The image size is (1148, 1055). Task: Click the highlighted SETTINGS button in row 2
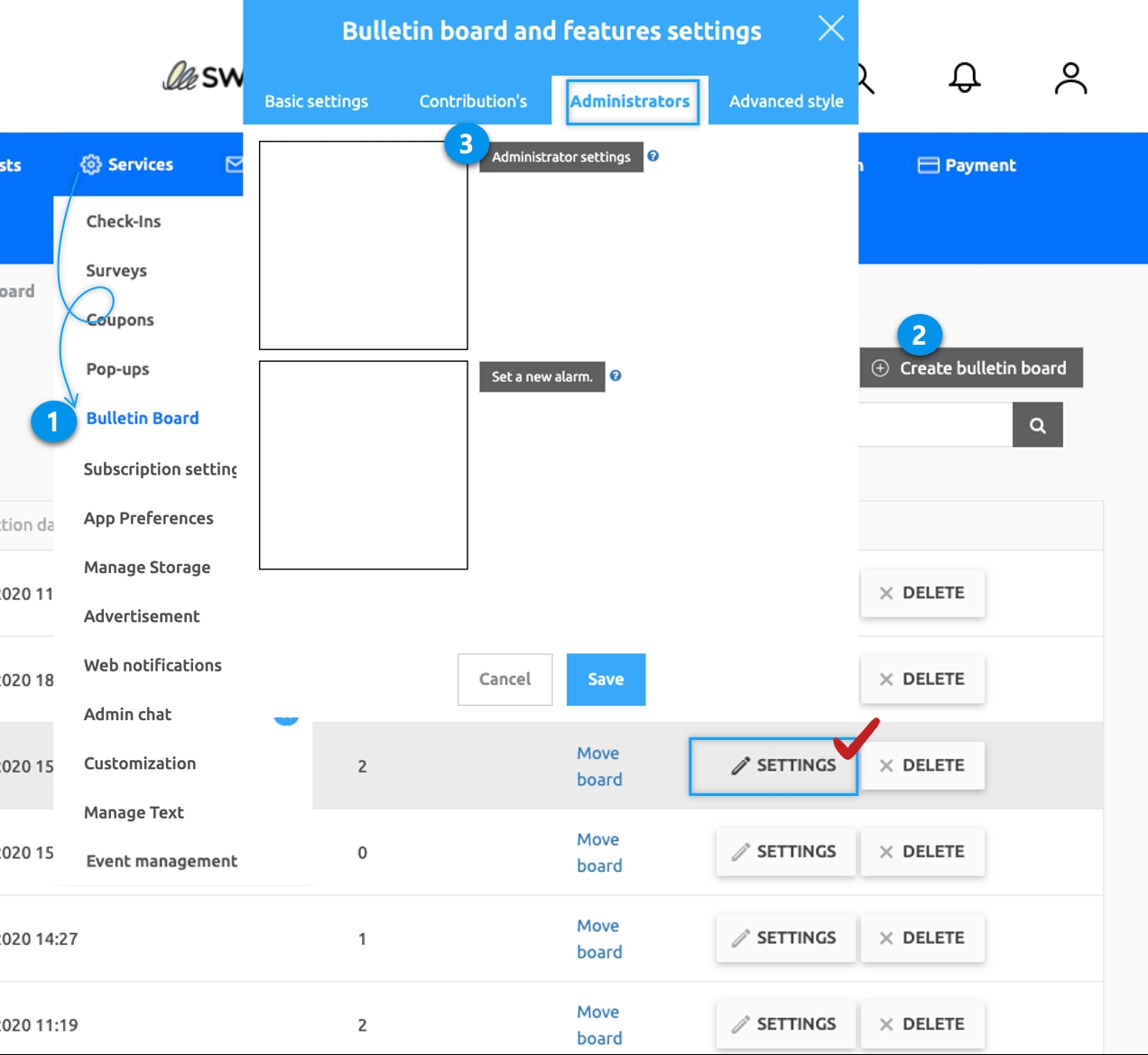(773, 766)
